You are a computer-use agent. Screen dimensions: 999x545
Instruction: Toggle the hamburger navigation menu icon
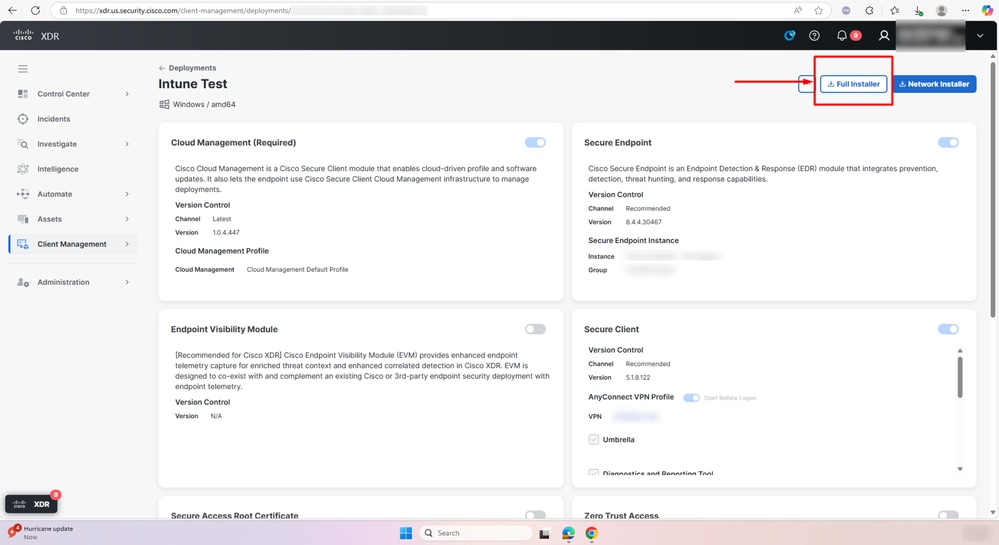point(23,69)
